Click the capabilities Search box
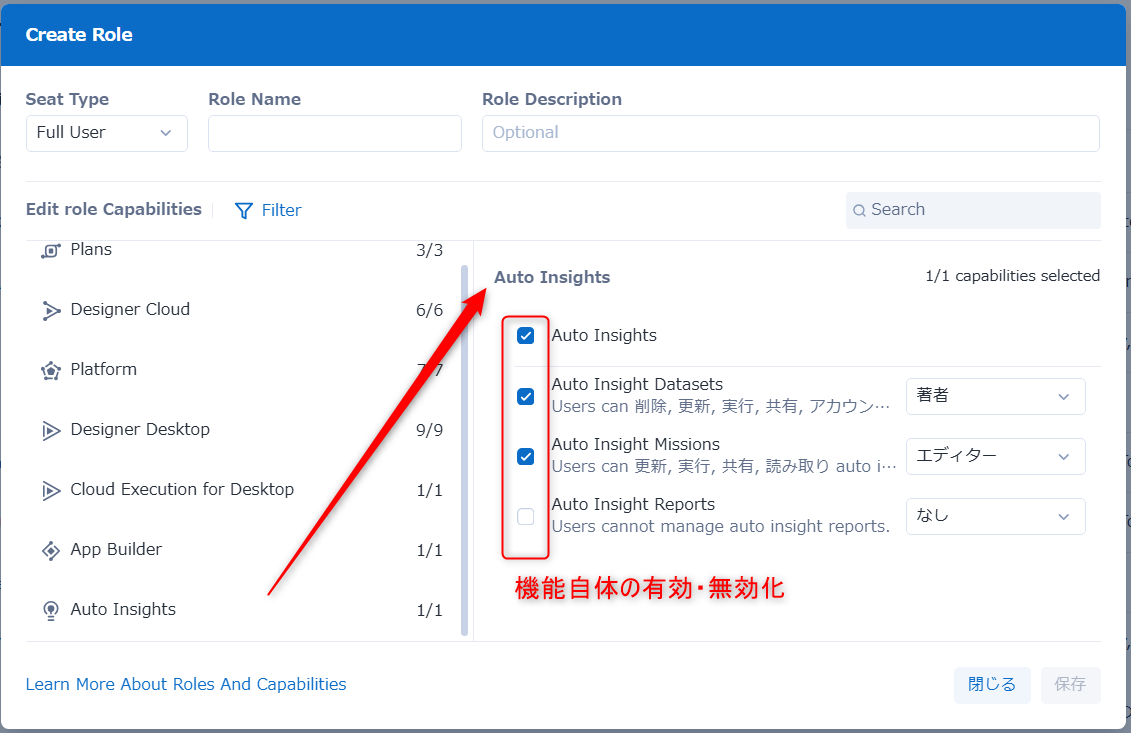The width and height of the screenshot is (1131, 733). 973,211
